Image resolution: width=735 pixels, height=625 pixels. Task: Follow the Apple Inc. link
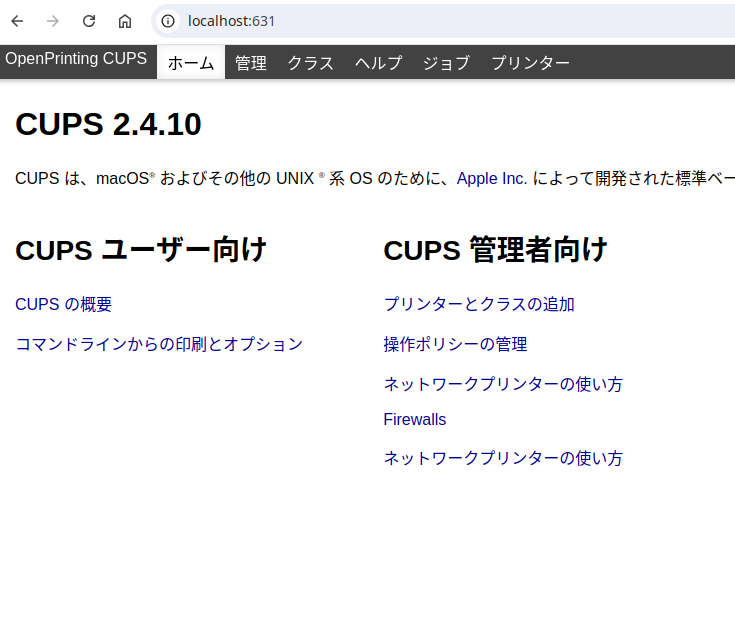(491, 179)
